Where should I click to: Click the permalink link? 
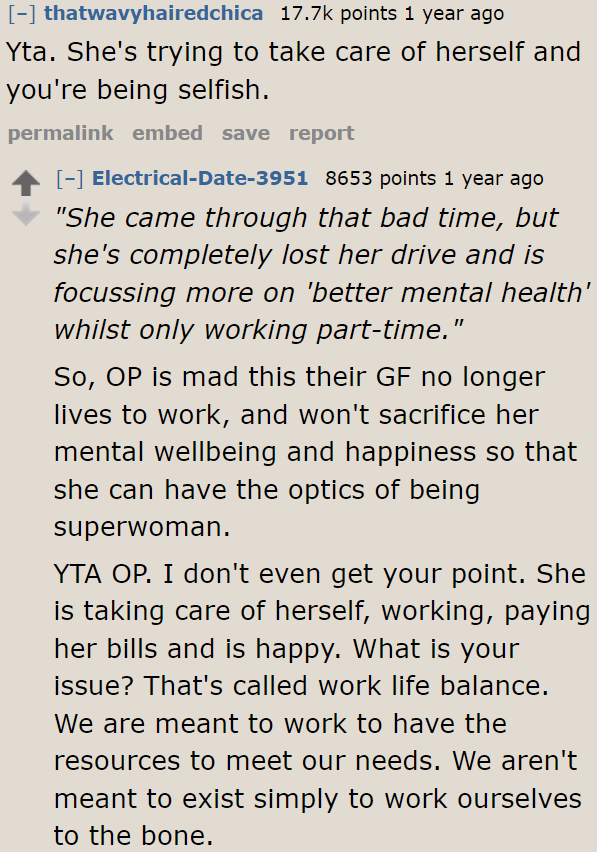[60, 133]
